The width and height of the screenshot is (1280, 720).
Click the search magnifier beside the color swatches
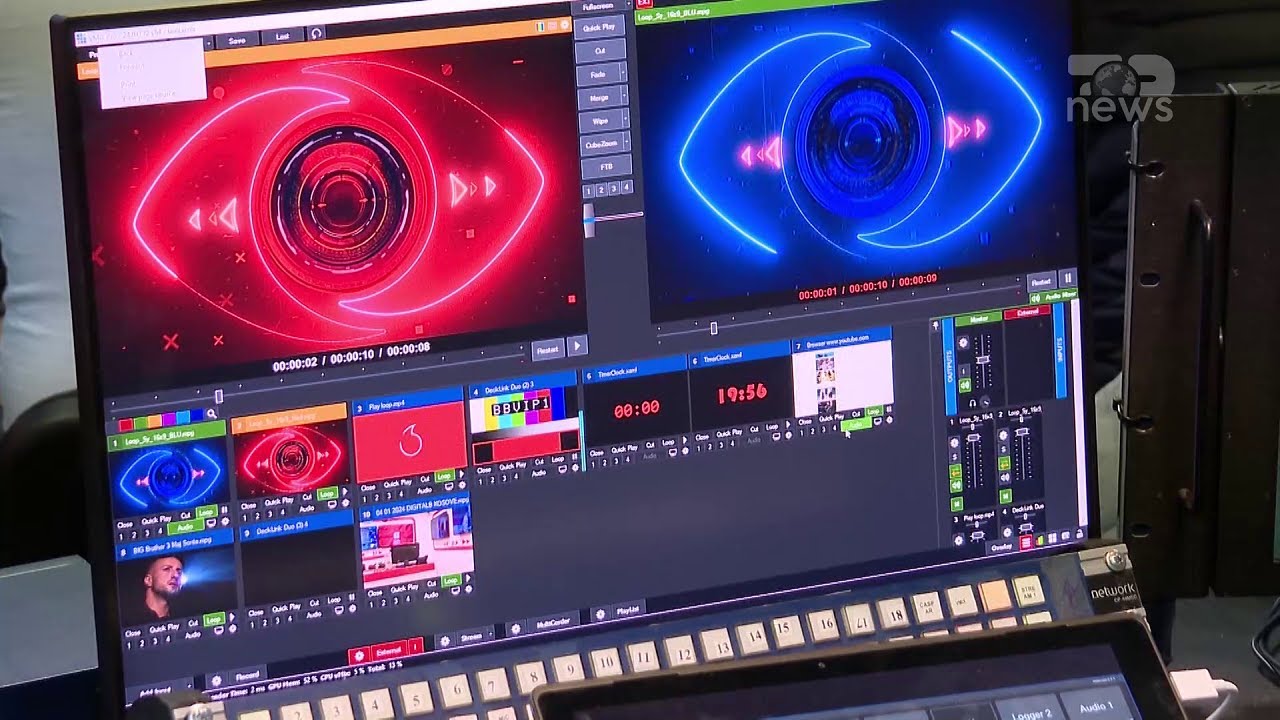point(212,413)
